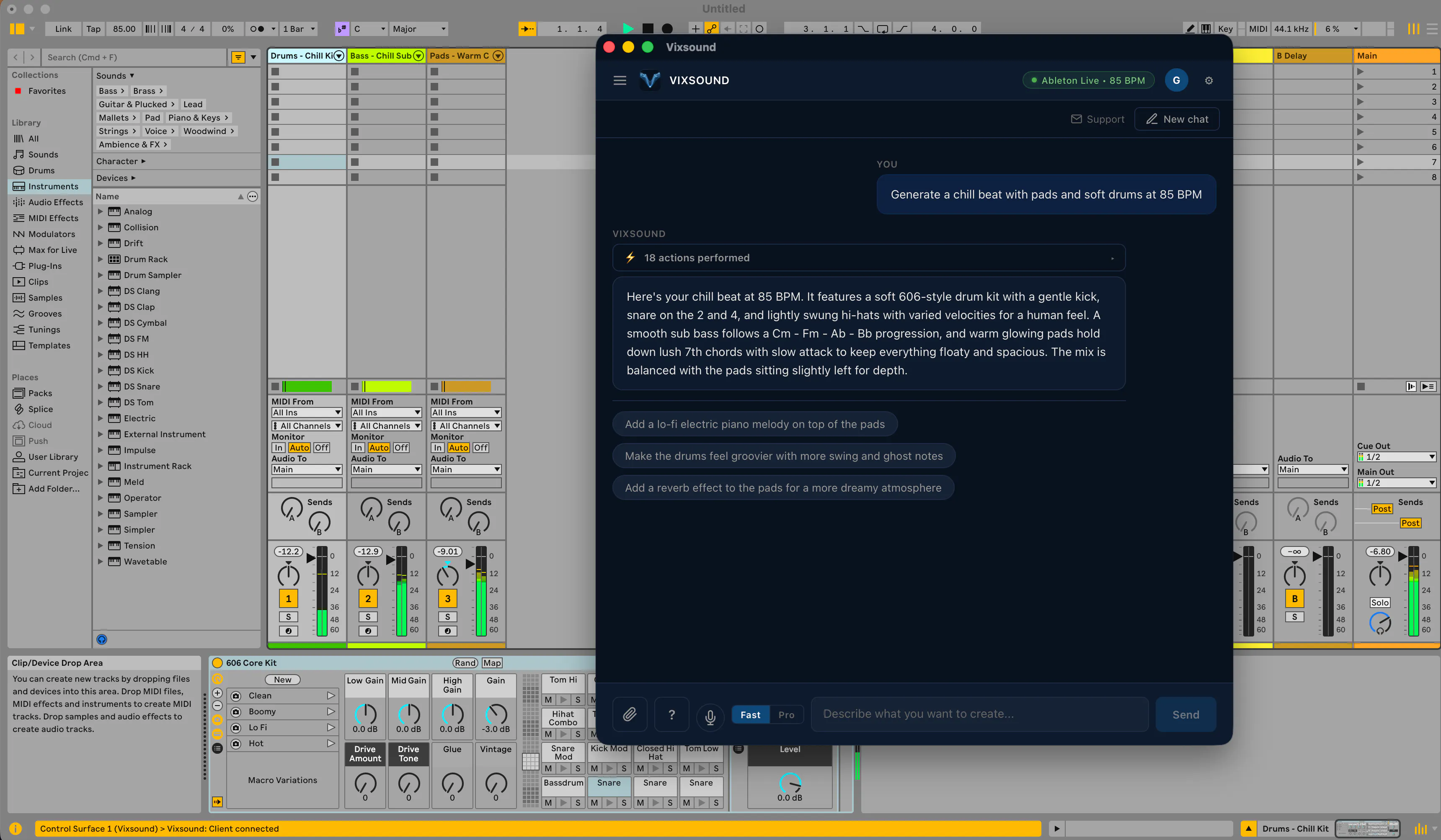Click the Vixsound settings gear icon

point(1209,80)
